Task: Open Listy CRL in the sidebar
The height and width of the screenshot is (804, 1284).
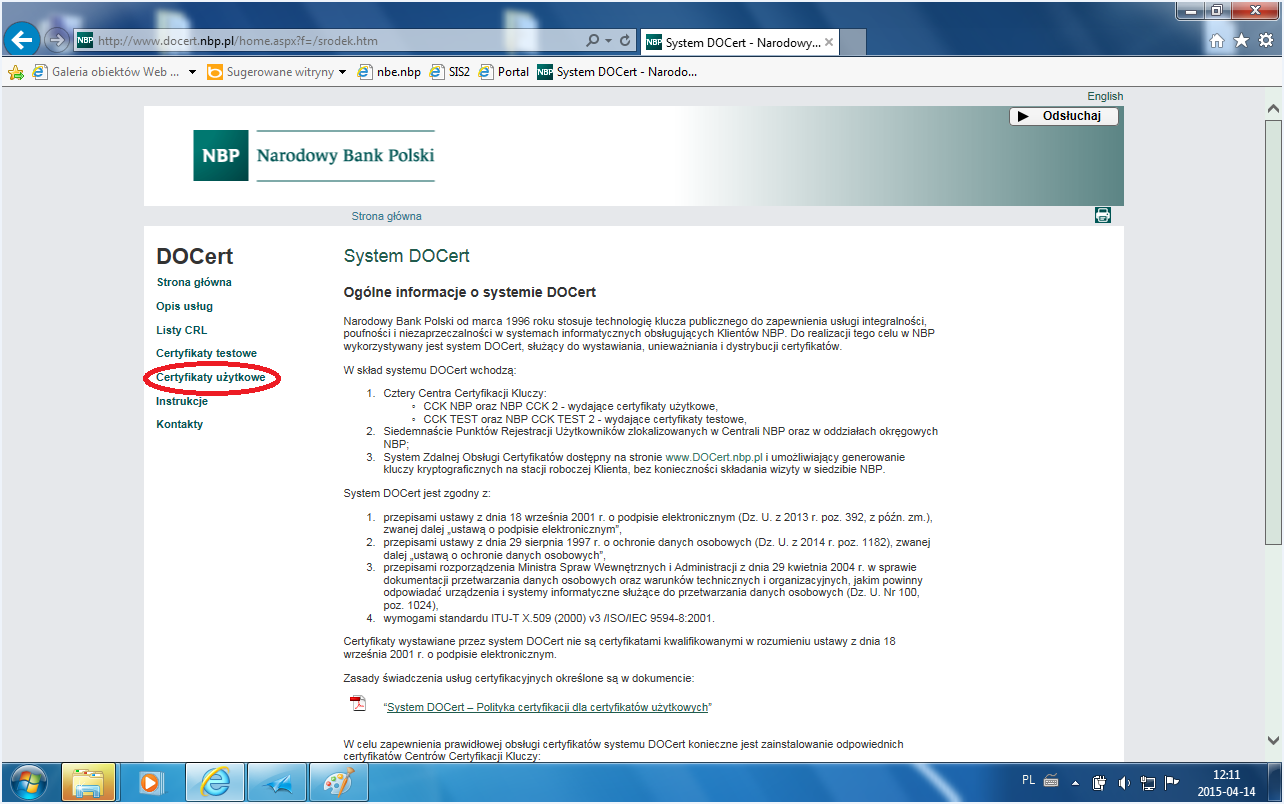Action: [x=182, y=330]
